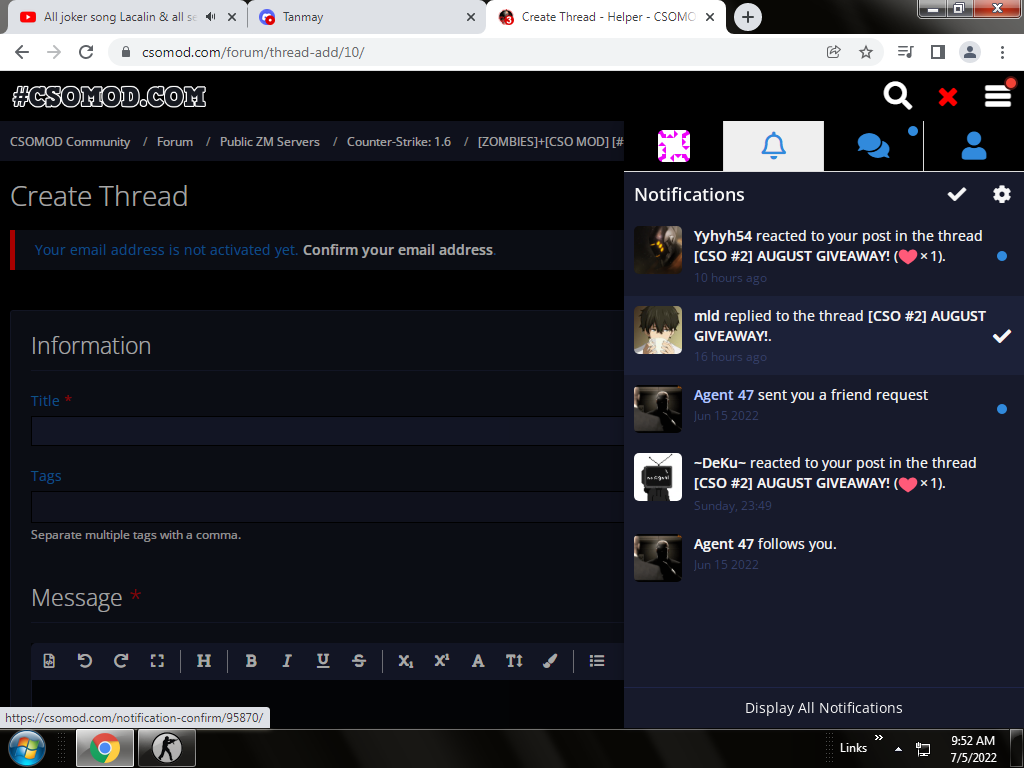
Task: Expand the Heading format option
Action: click(x=204, y=661)
